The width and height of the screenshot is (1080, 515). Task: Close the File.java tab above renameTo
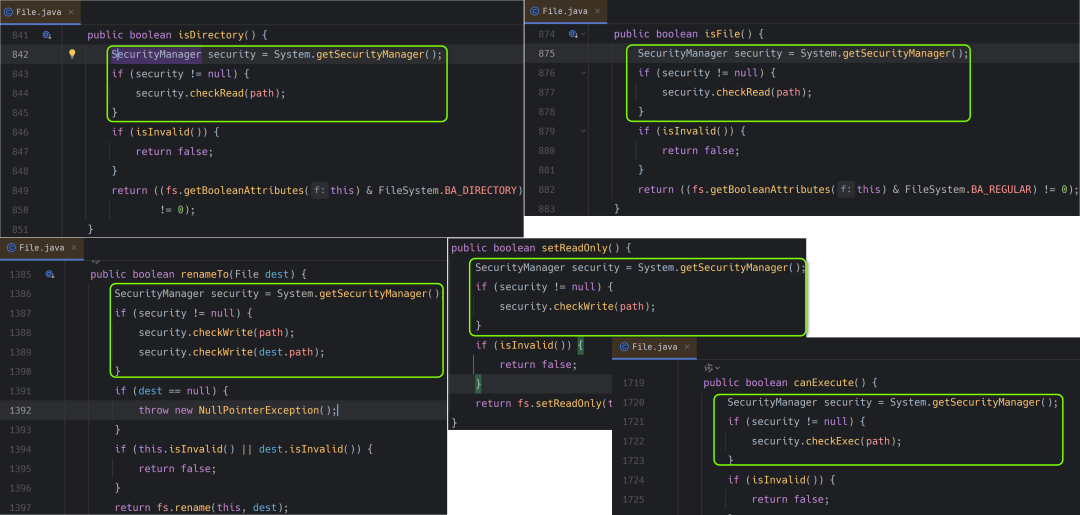[73, 248]
